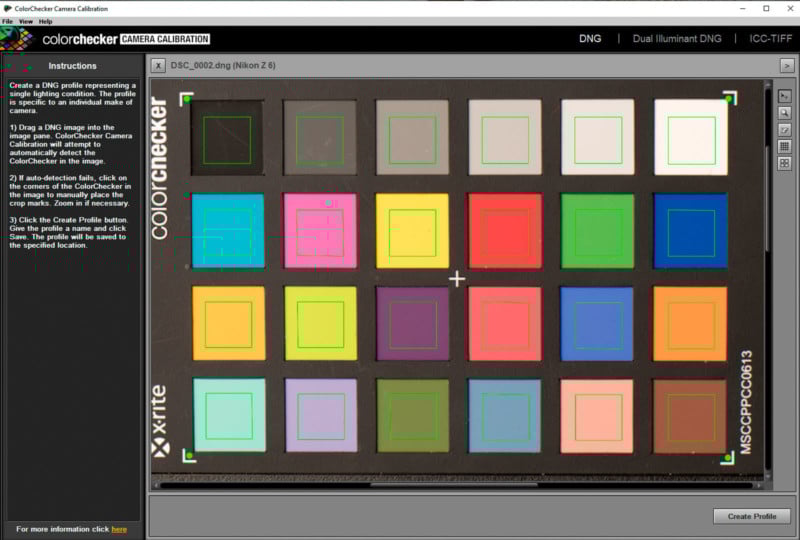Image resolution: width=800 pixels, height=540 pixels.
Task: Close the DSC_0002.dng image with X
Action: pos(159,65)
